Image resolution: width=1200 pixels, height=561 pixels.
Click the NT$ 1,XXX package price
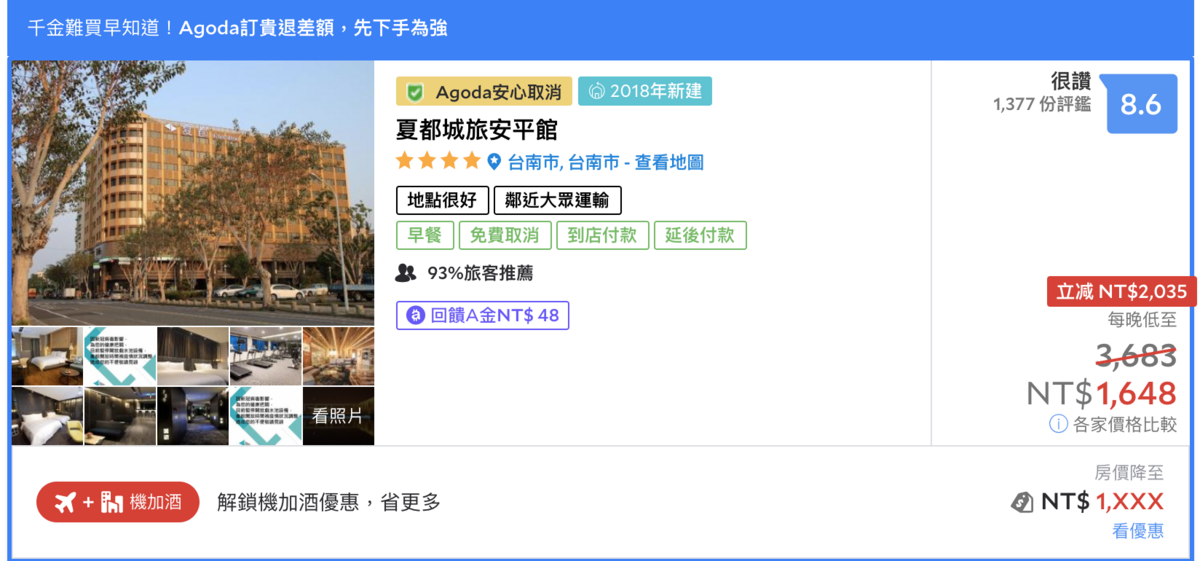pos(1102,502)
